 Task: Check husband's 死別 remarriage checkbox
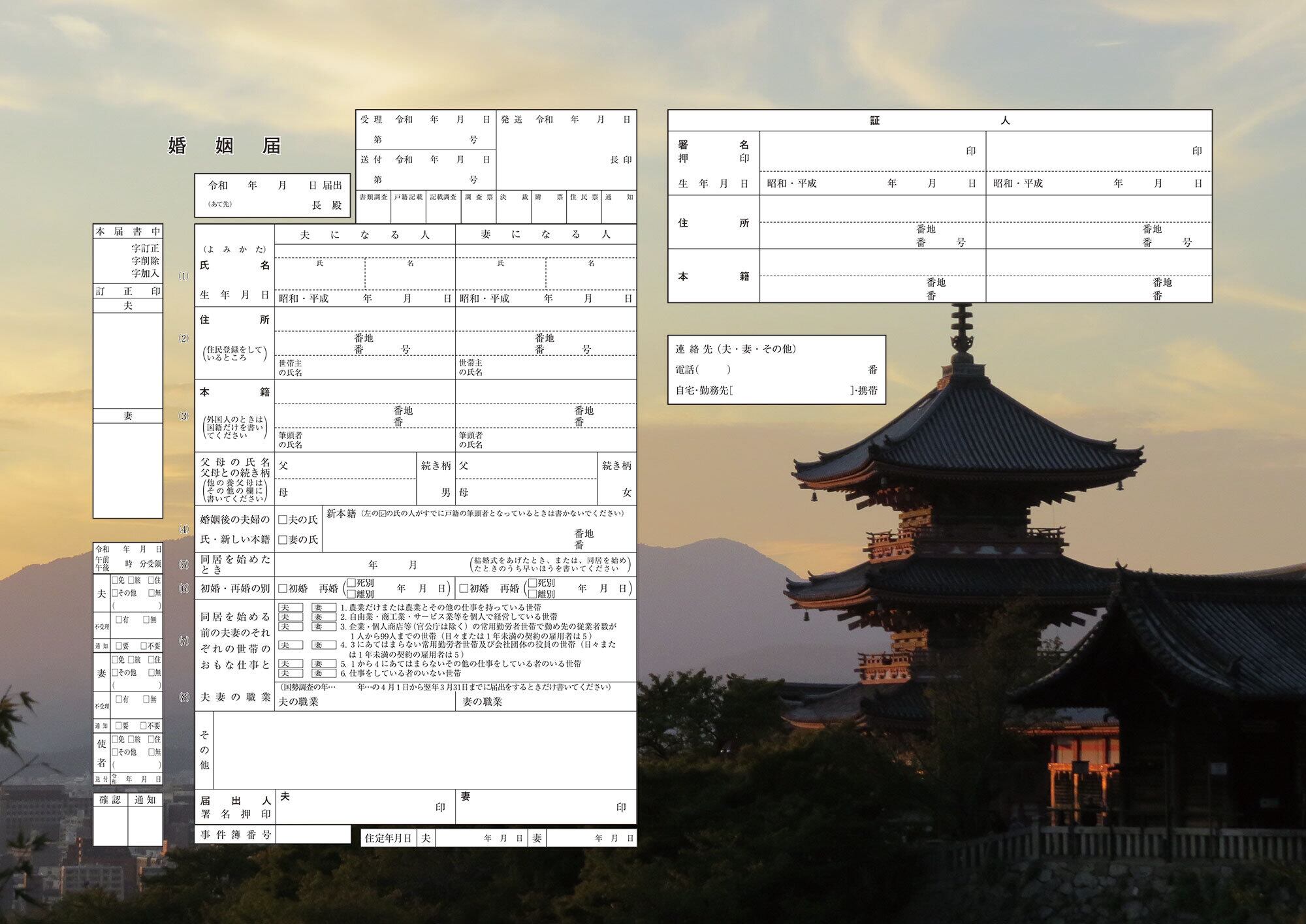pyautogui.click(x=351, y=582)
